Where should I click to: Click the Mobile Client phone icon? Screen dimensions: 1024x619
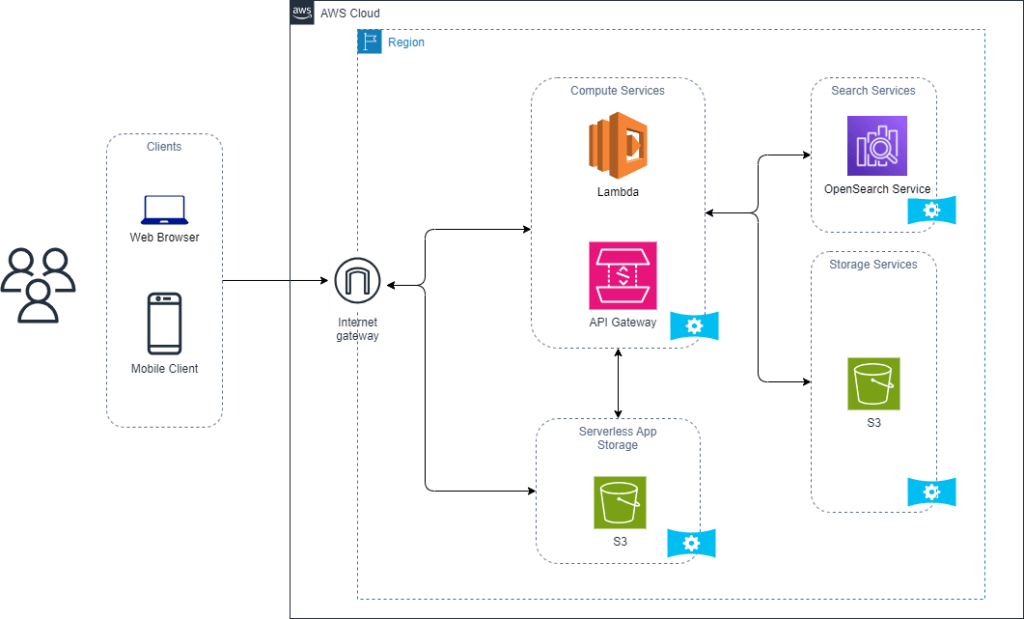coord(165,324)
